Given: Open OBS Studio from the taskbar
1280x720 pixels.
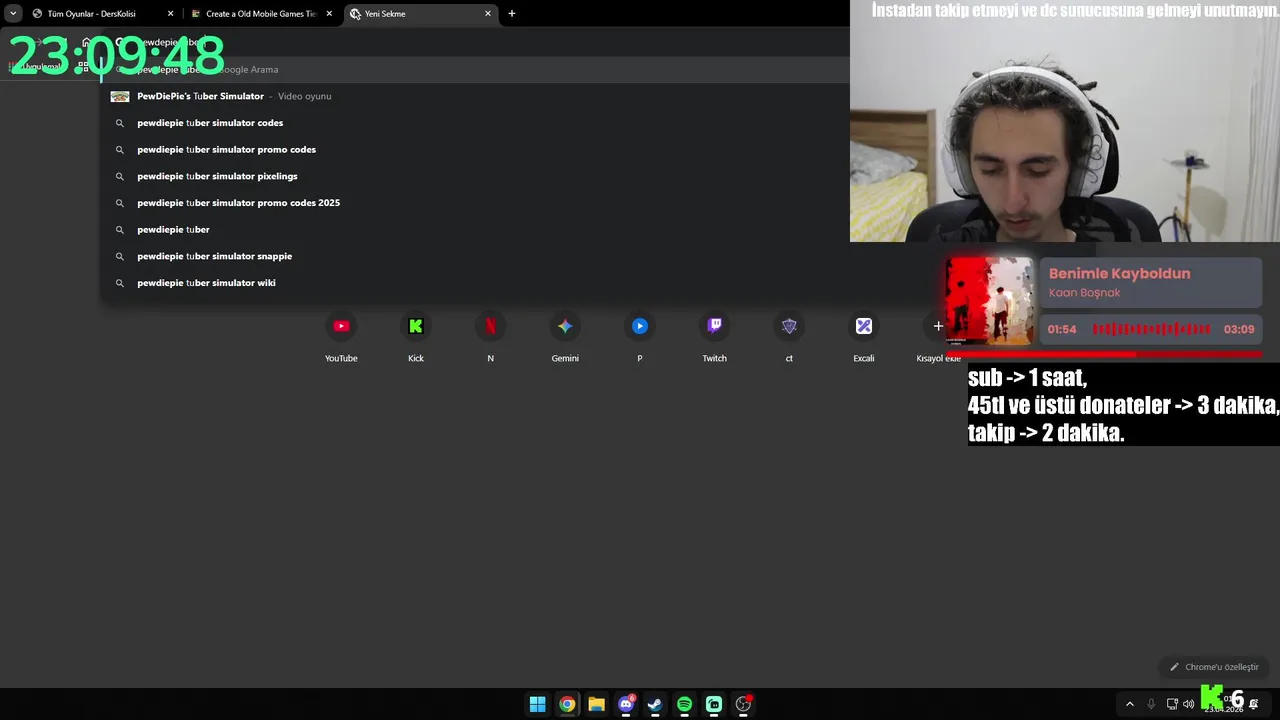Looking at the screenshot, I should click(743, 704).
